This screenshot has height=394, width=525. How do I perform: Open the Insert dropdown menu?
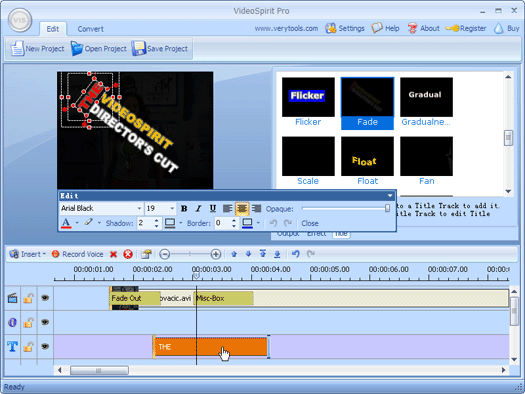point(27,254)
